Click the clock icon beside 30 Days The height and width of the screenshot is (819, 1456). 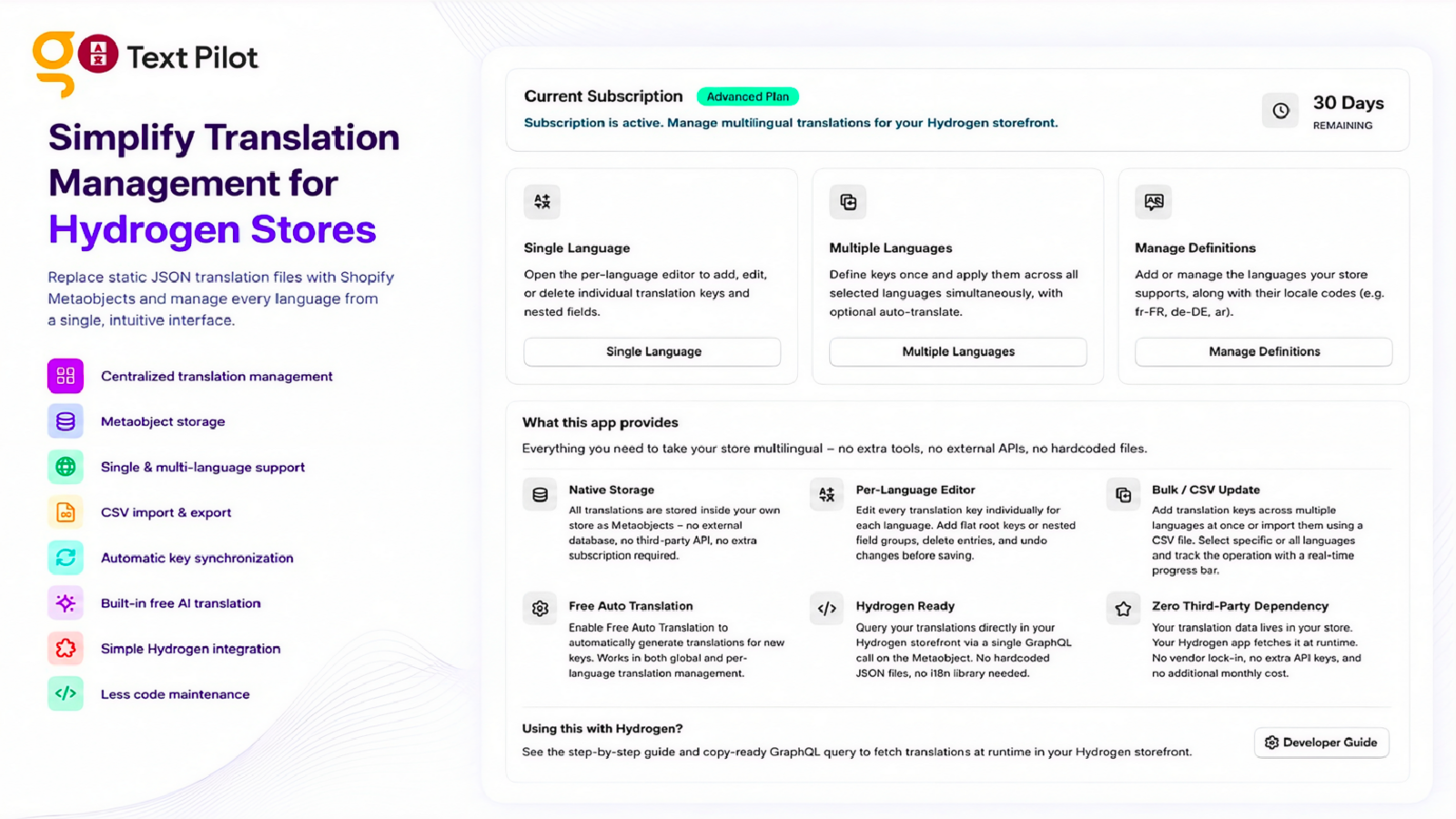pyautogui.click(x=1280, y=111)
